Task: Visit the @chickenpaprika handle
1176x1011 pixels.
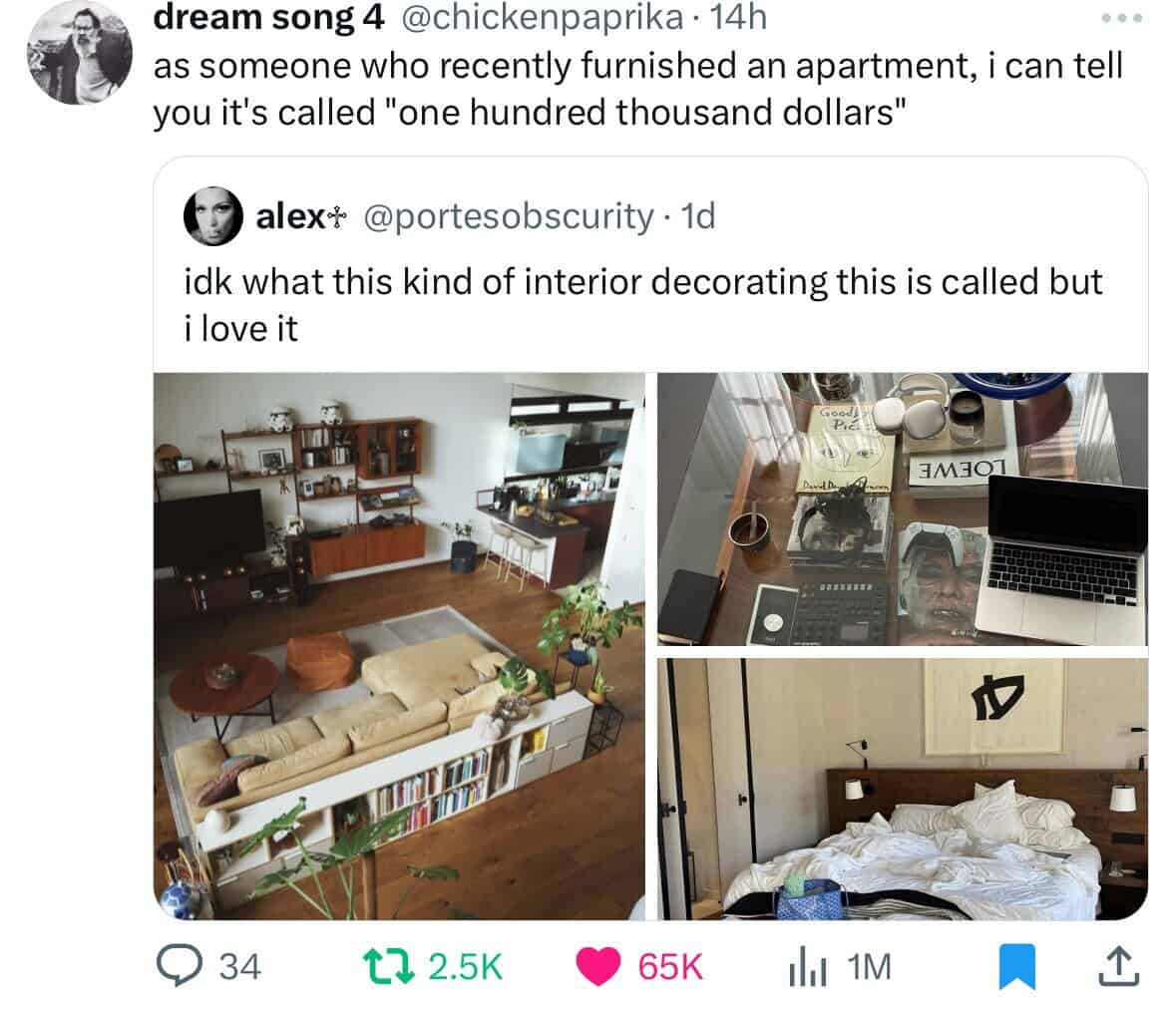Action: tap(543, 18)
